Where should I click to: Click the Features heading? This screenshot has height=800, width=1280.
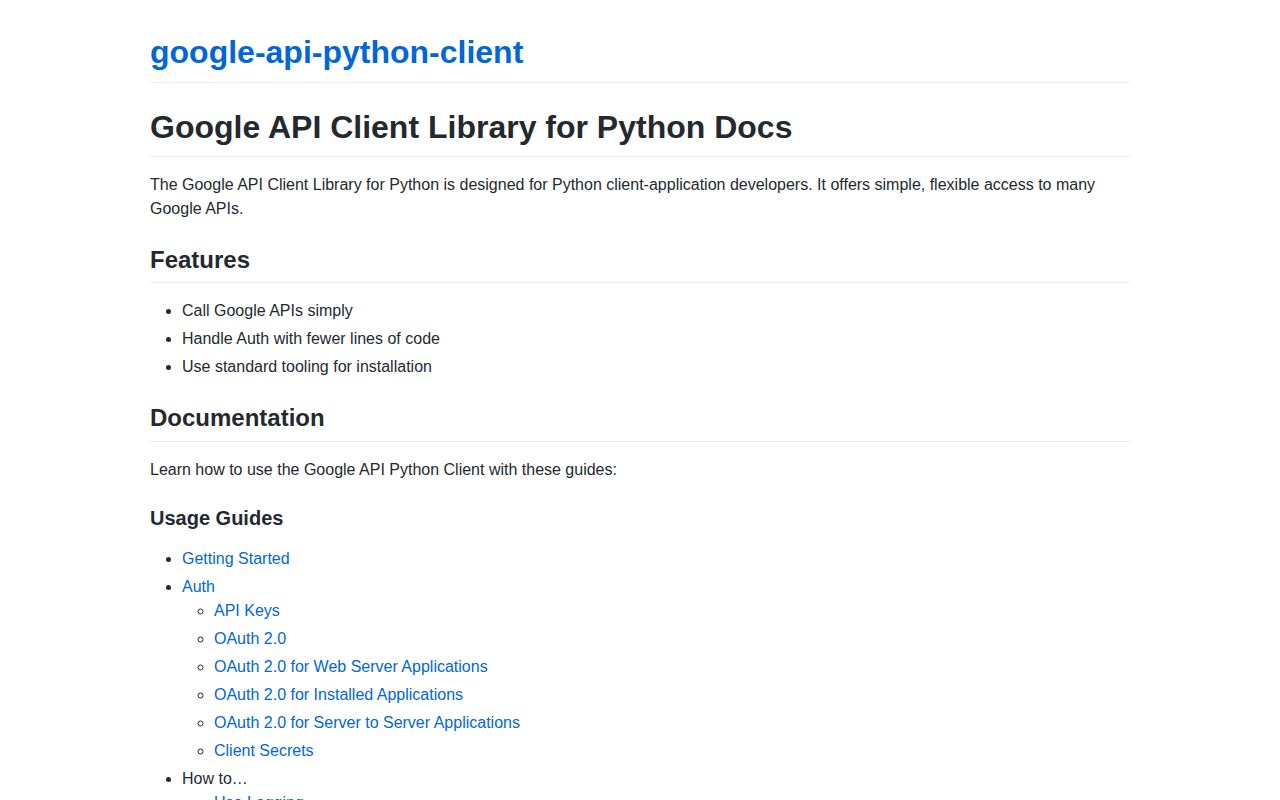pyautogui.click(x=200, y=260)
